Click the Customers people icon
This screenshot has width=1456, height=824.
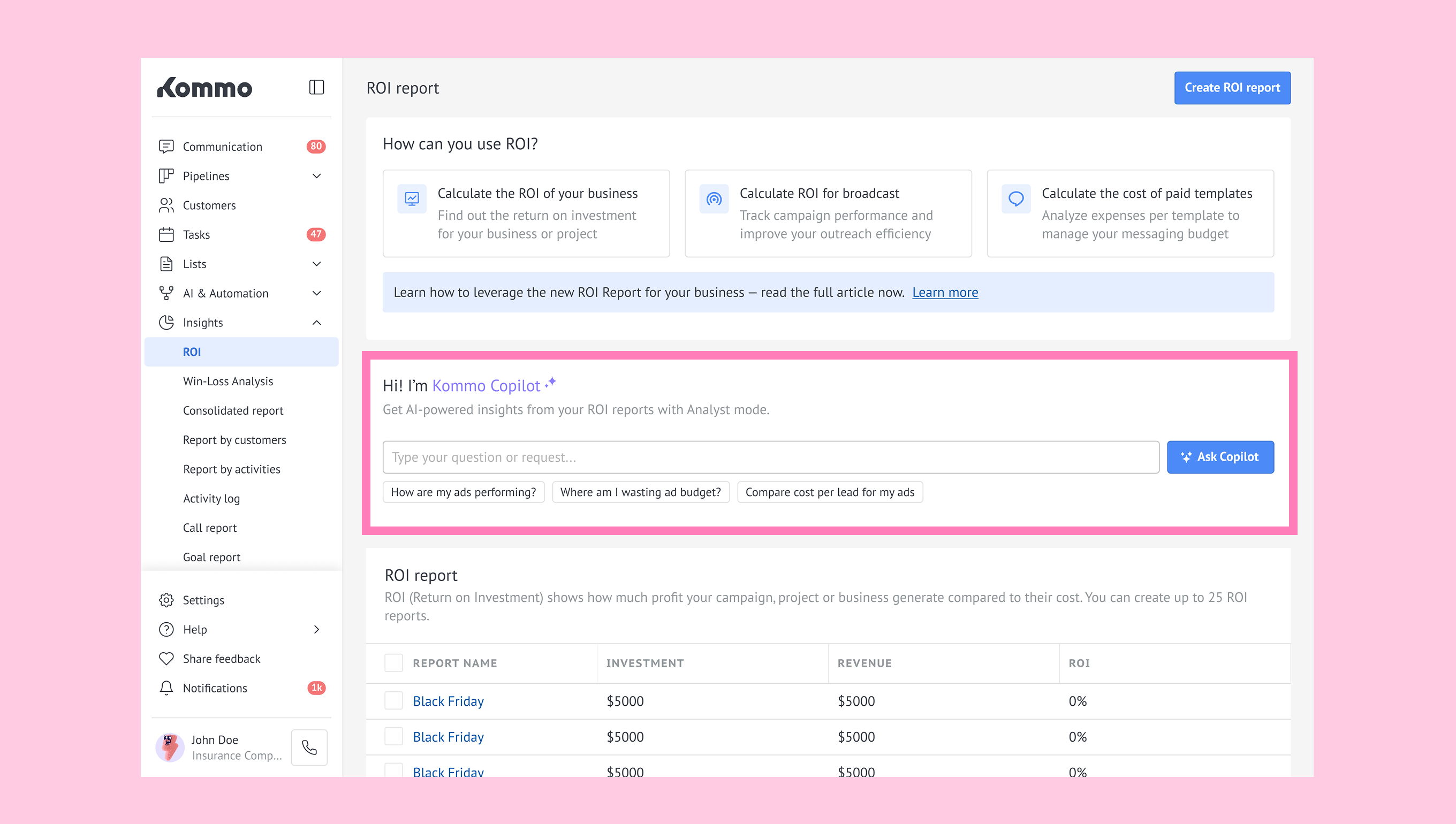[166, 205]
